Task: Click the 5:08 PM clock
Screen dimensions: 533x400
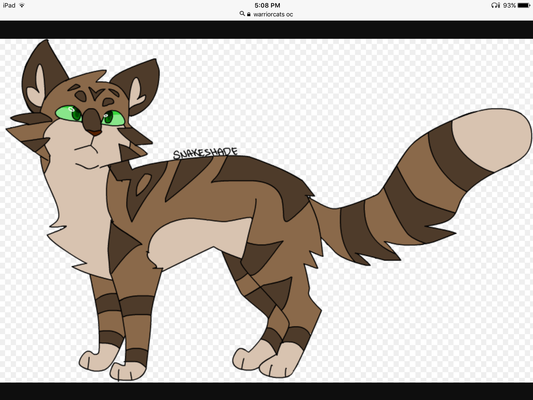Action: [x=267, y=5]
